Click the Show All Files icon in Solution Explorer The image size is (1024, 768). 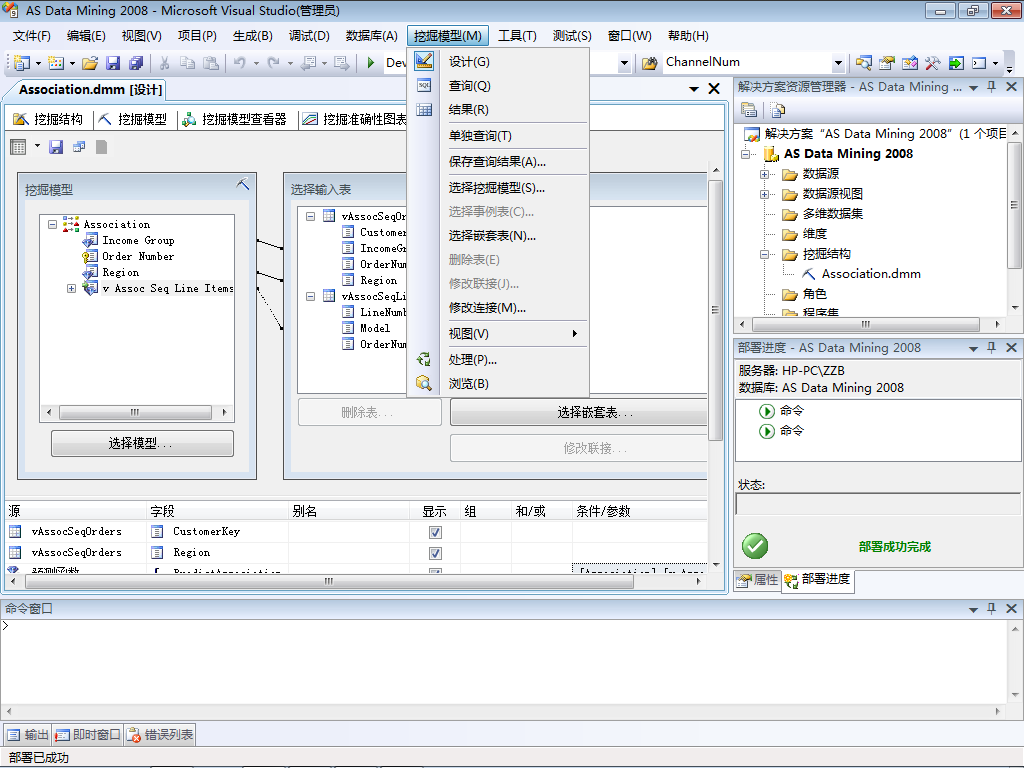coord(777,110)
